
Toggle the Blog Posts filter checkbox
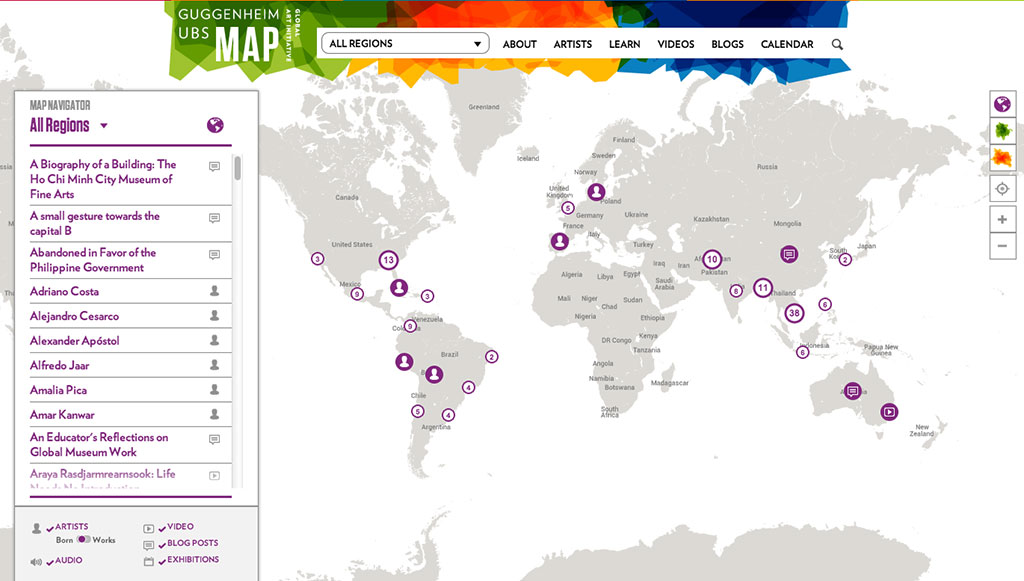[163, 544]
